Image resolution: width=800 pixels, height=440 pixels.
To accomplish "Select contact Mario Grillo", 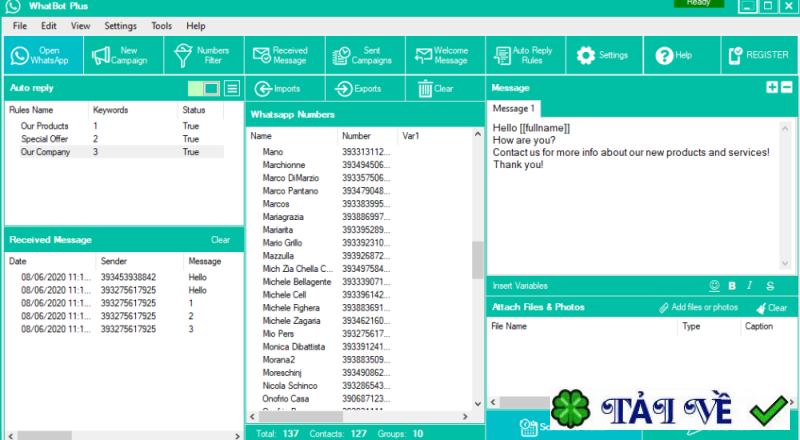I will [x=282, y=243].
